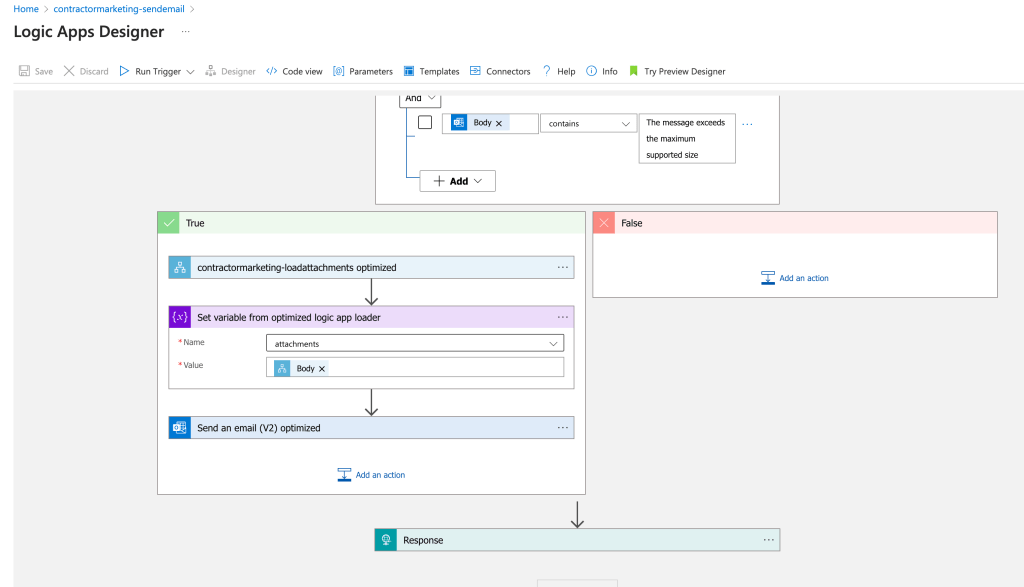The image size is (1024, 587).
Task: Open the ellipsis next to Logic Apps Designer title
Action: point(185,31)
